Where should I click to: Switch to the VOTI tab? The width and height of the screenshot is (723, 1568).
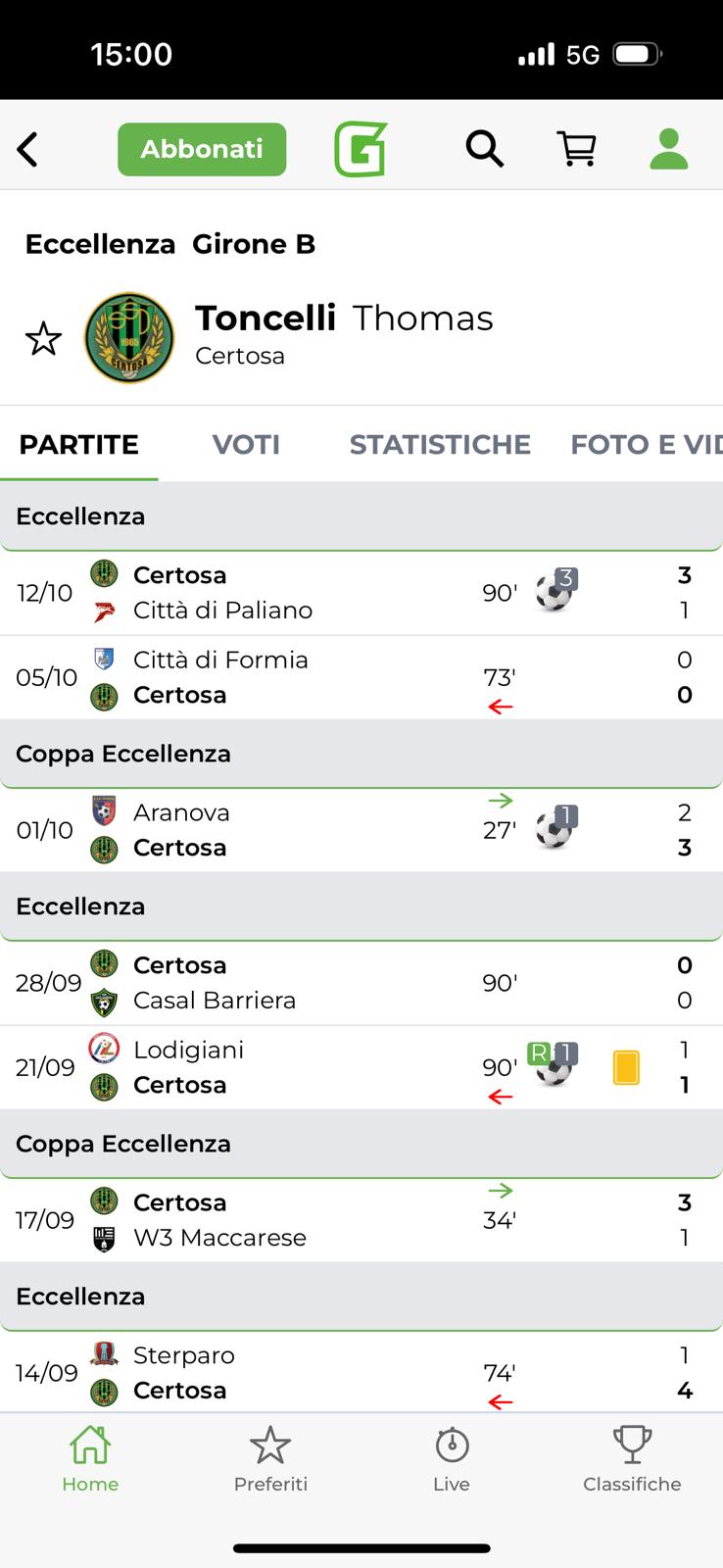[246, 445]
